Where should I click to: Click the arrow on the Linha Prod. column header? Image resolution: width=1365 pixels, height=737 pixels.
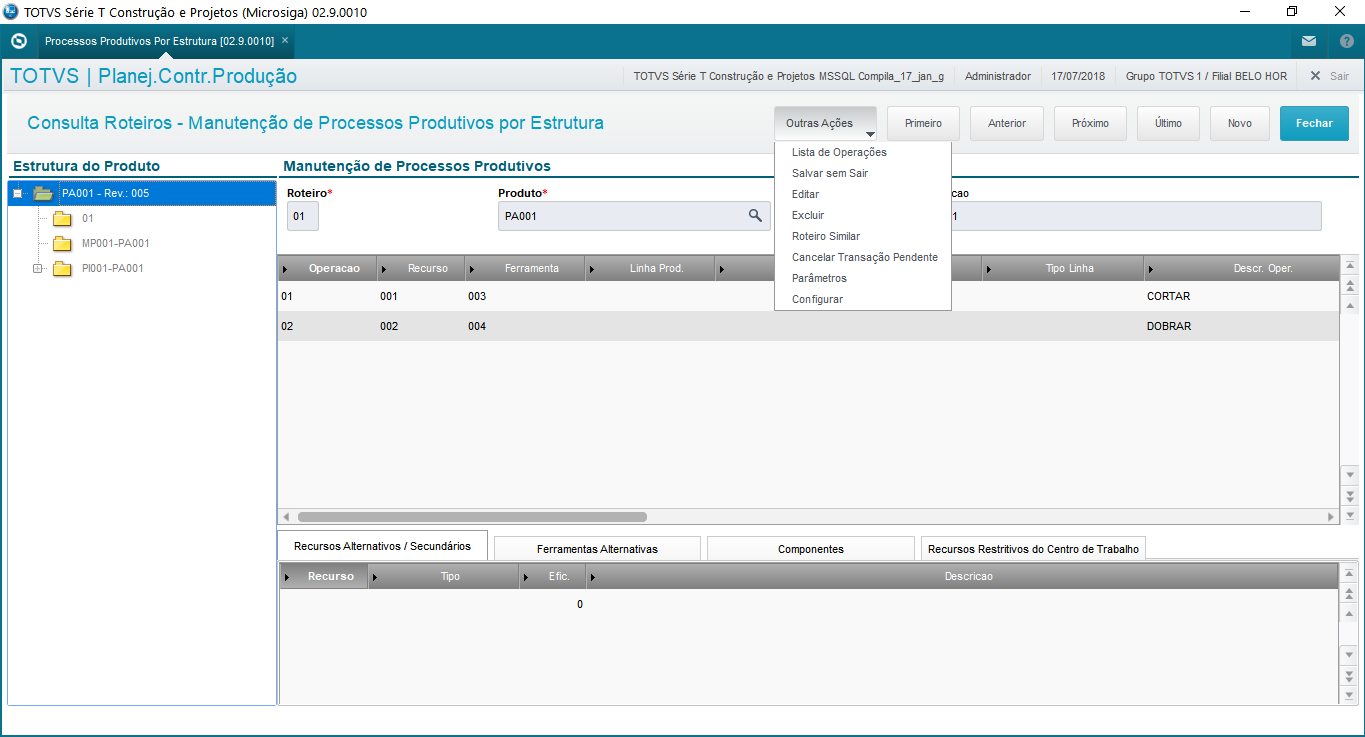click(x=594, y=269)
